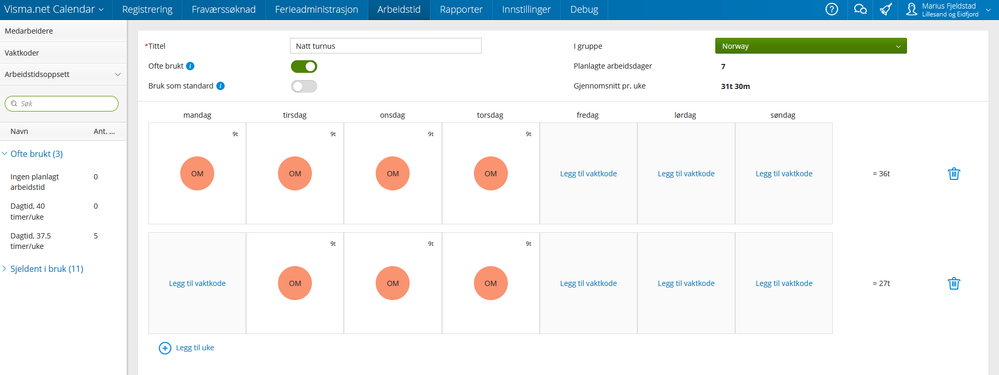Select OM shift on onsdag second week
The width and height of the screenshot is (999, 375).
(x=392, y=283)
